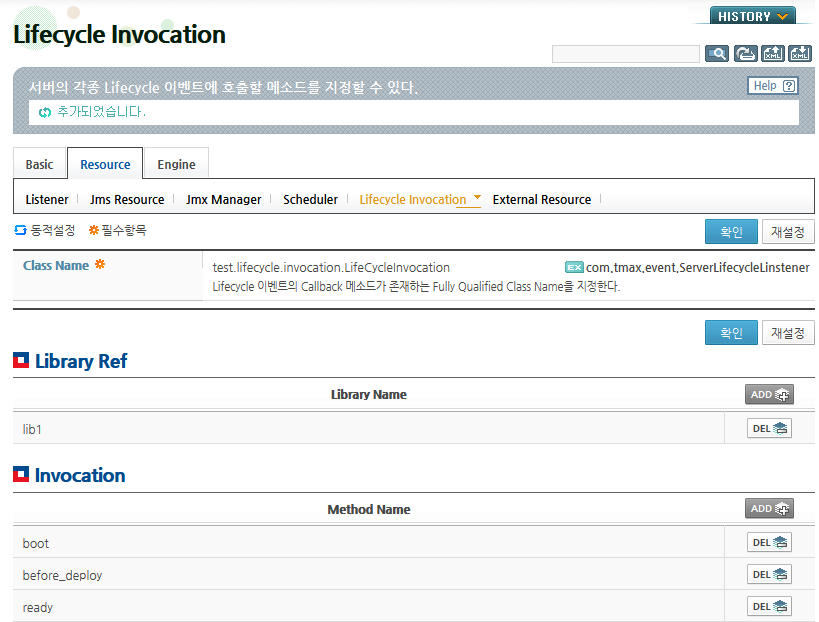
Task: Select the before_deploy method name
Action: pyautogui.click(x=62, y=576)
